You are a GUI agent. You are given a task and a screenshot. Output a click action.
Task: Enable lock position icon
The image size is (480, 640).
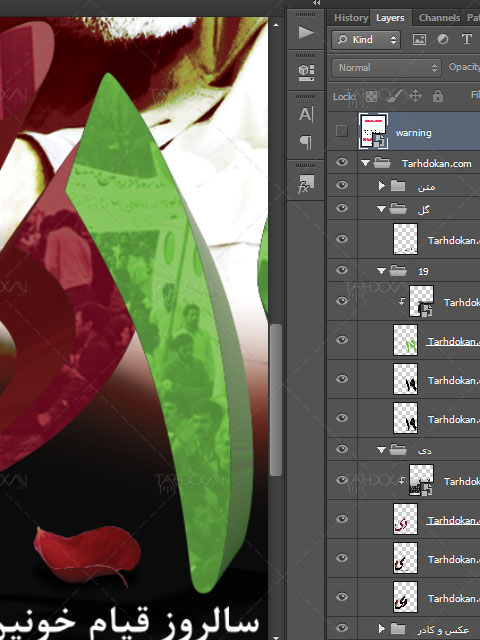coord(415,96)
